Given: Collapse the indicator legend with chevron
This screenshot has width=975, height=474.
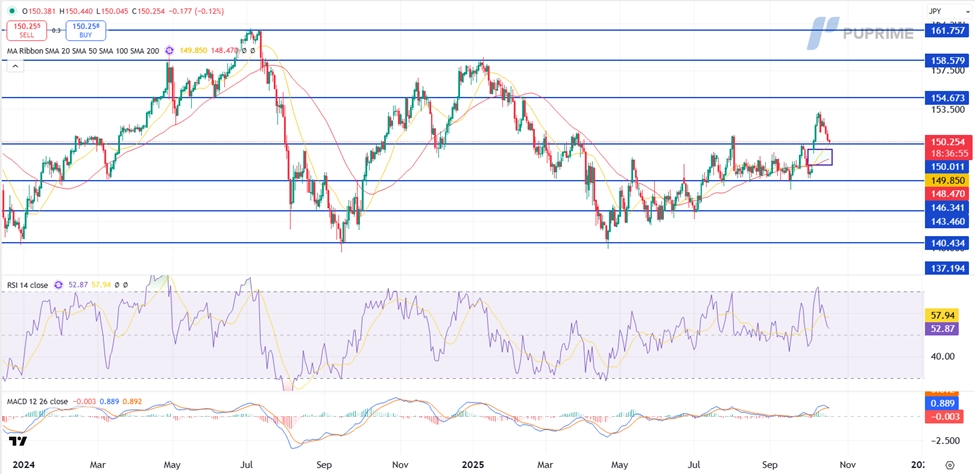Looking at the screenshot, I should [15, 67].
